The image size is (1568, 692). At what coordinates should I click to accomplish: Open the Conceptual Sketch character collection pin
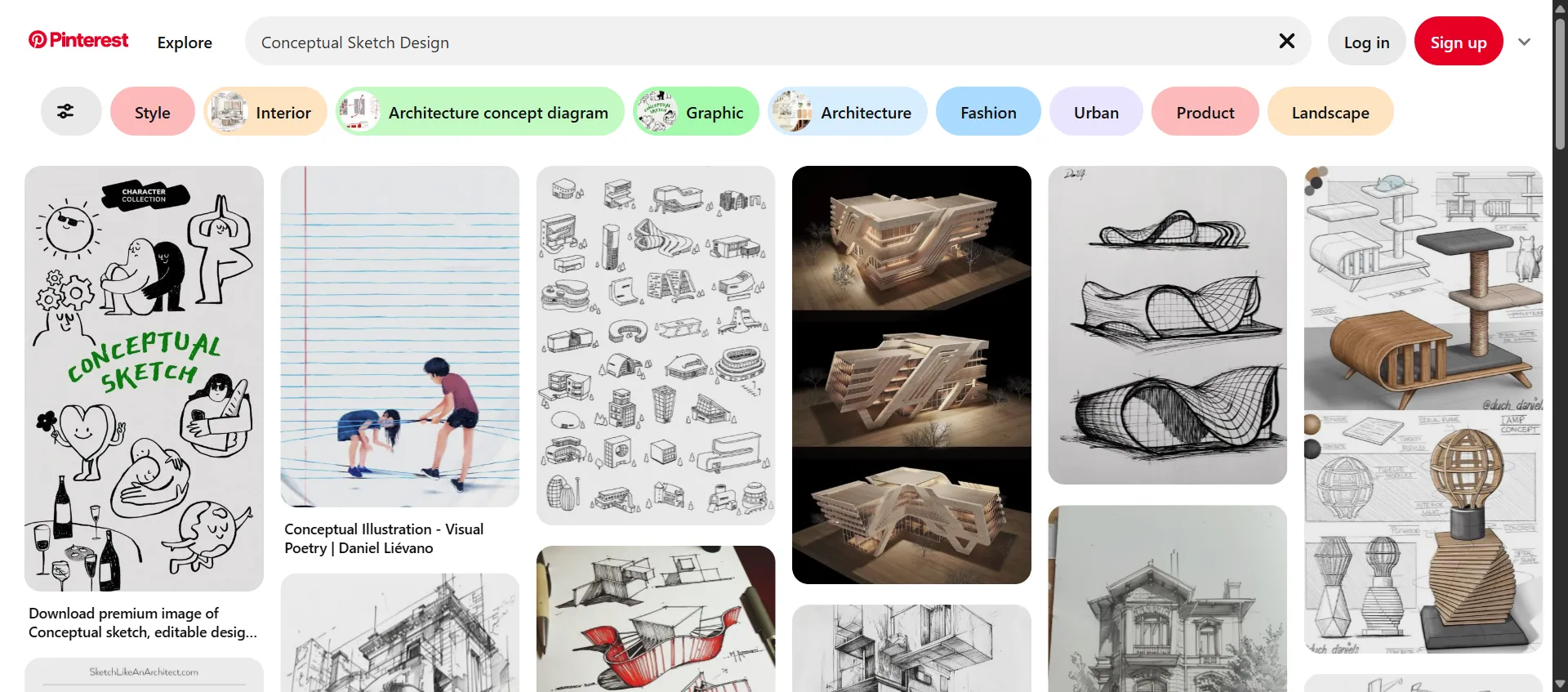(144, 378)
